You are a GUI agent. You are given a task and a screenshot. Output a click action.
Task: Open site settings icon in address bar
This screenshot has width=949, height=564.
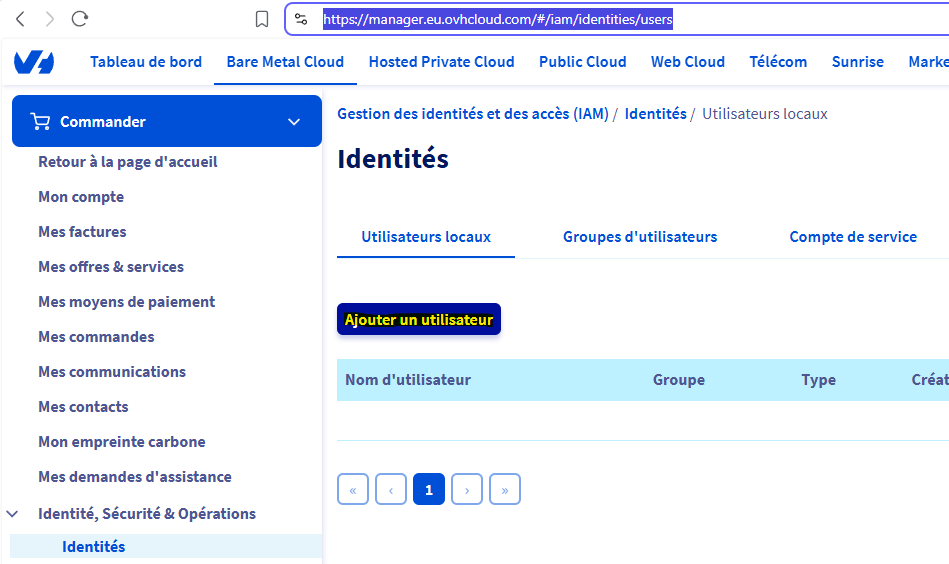click(x=301, y=19)
